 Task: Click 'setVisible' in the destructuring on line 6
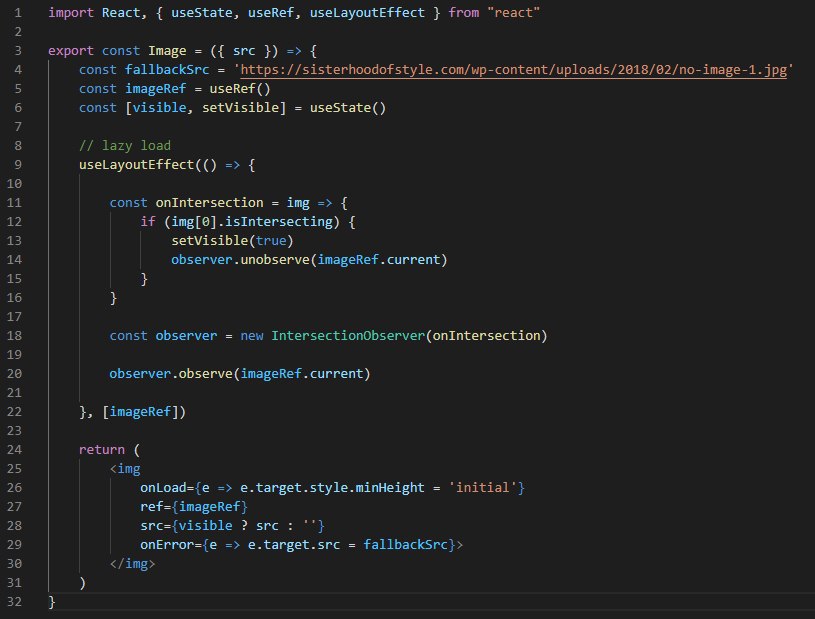(x=240, y=108)
